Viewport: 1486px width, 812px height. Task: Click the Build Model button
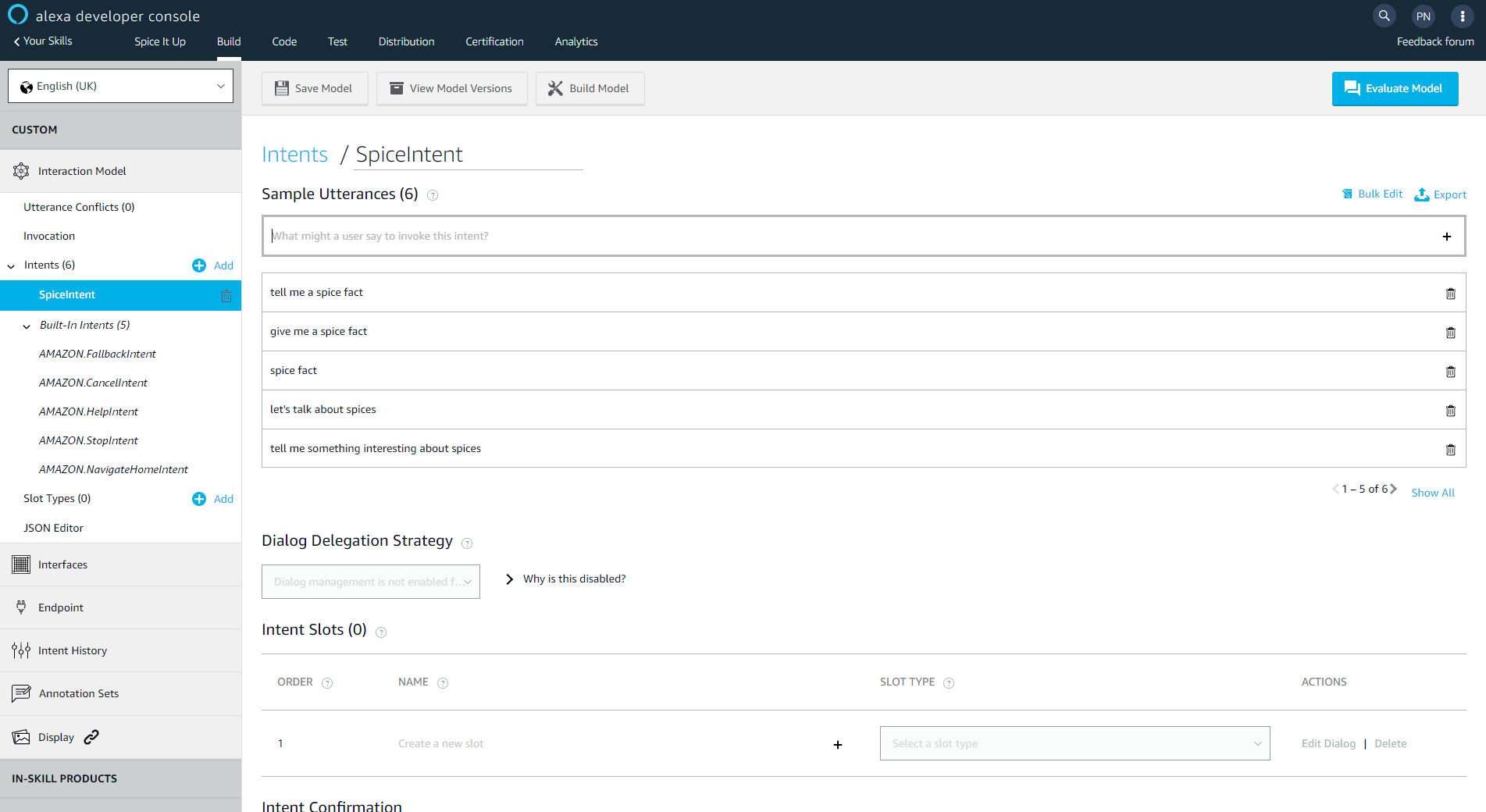click(x=590, y=88)
